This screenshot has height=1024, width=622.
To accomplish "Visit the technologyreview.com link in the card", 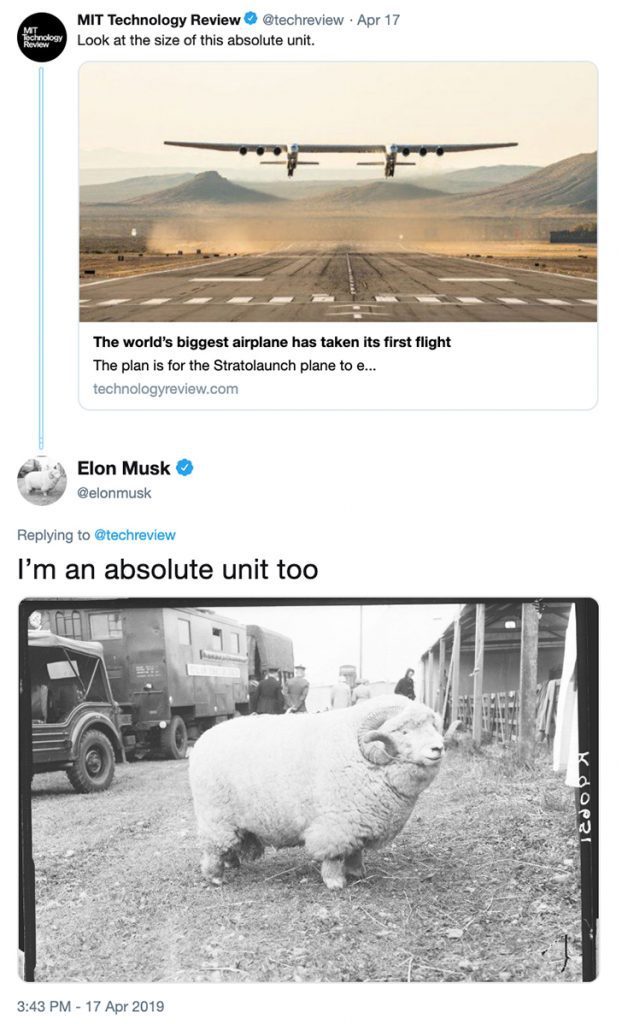I will point(166,389).
